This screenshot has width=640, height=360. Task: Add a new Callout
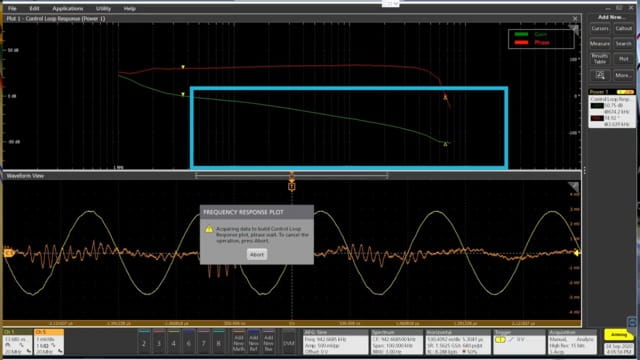[623, 29]
